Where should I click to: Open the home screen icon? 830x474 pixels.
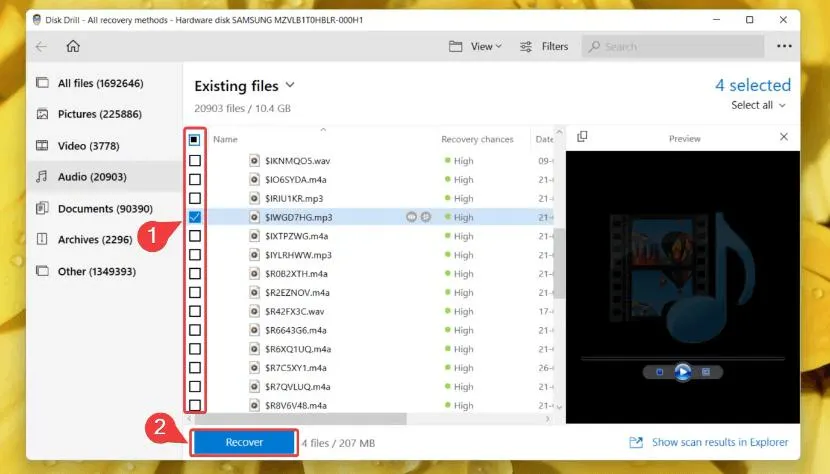(73, 46)
